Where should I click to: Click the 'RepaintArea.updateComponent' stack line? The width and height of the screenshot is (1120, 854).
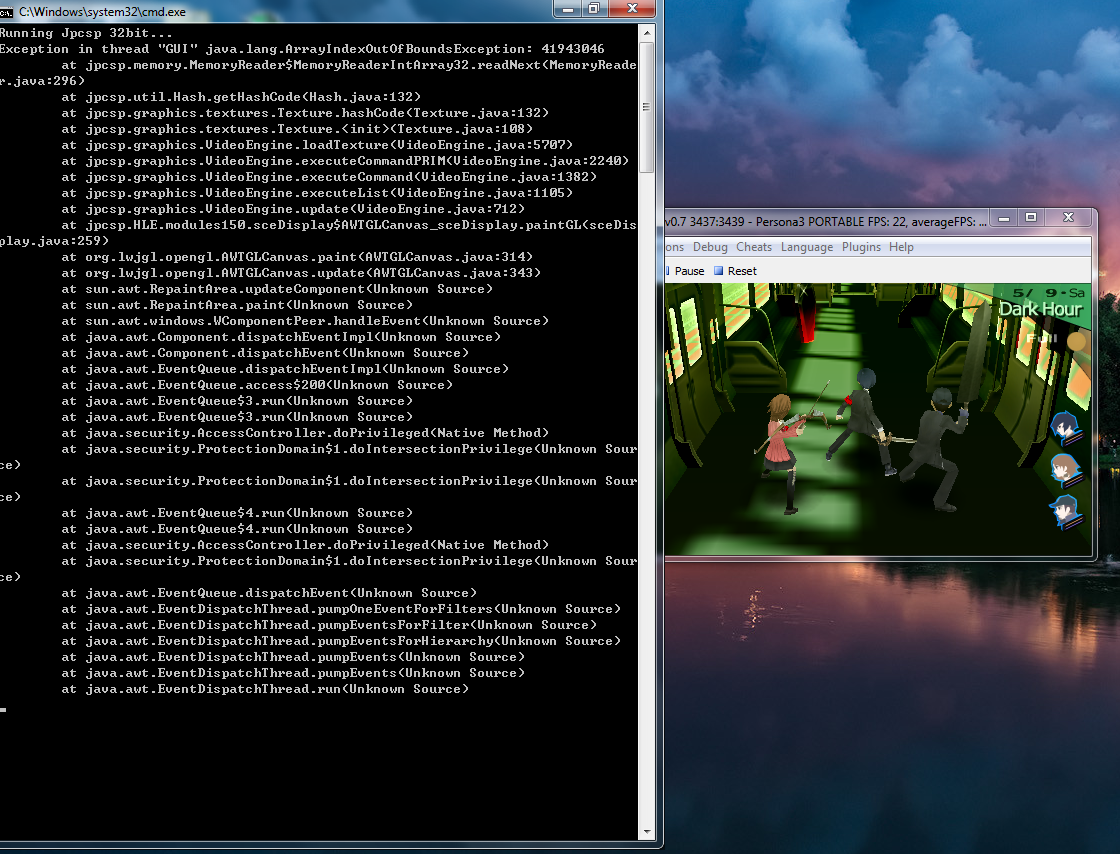pyautogui.click(x=277, y=288)
